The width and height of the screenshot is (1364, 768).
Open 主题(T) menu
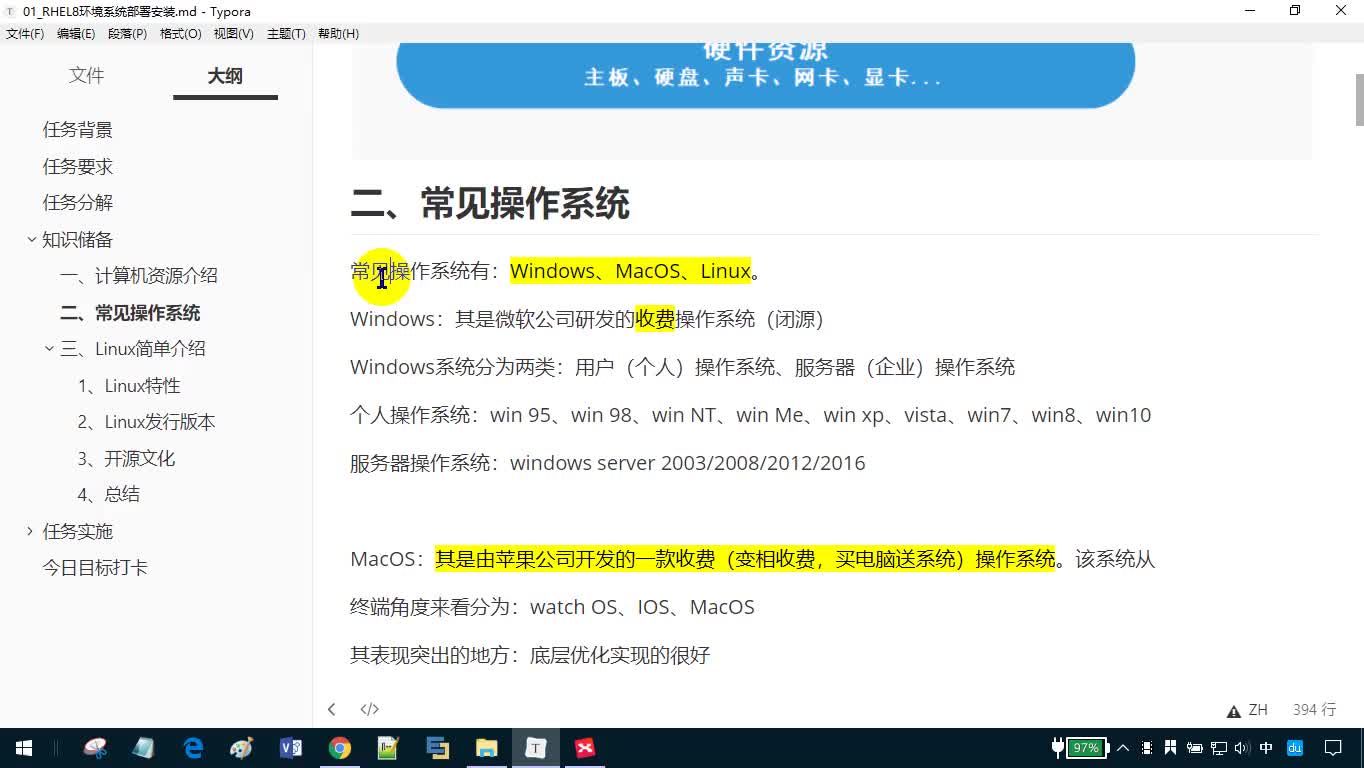286,33
